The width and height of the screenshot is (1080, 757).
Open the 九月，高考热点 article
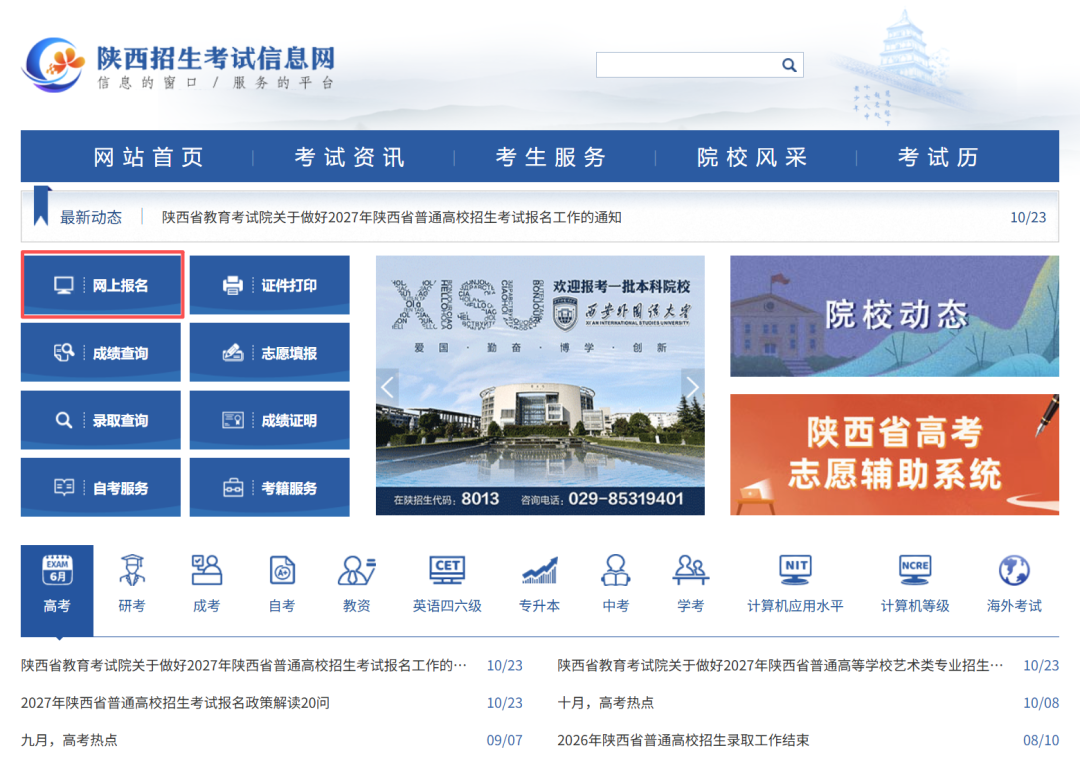tap(69, 740)
